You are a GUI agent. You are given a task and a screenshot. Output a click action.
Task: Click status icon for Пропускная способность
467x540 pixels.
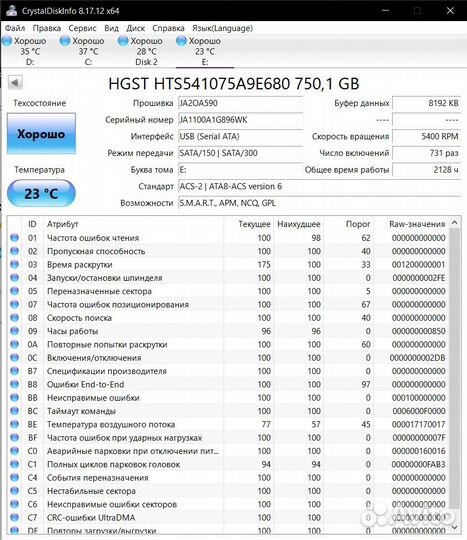14,251
